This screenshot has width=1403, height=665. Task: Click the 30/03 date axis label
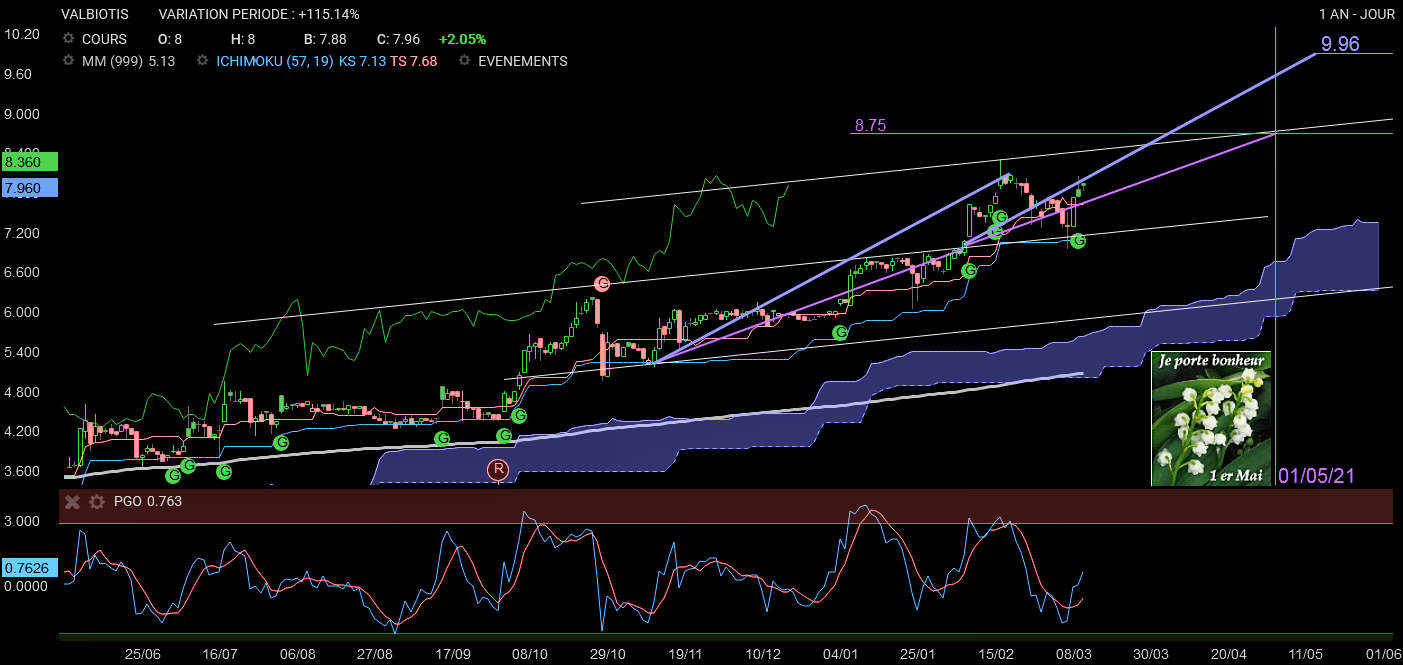click(1151, 654)
